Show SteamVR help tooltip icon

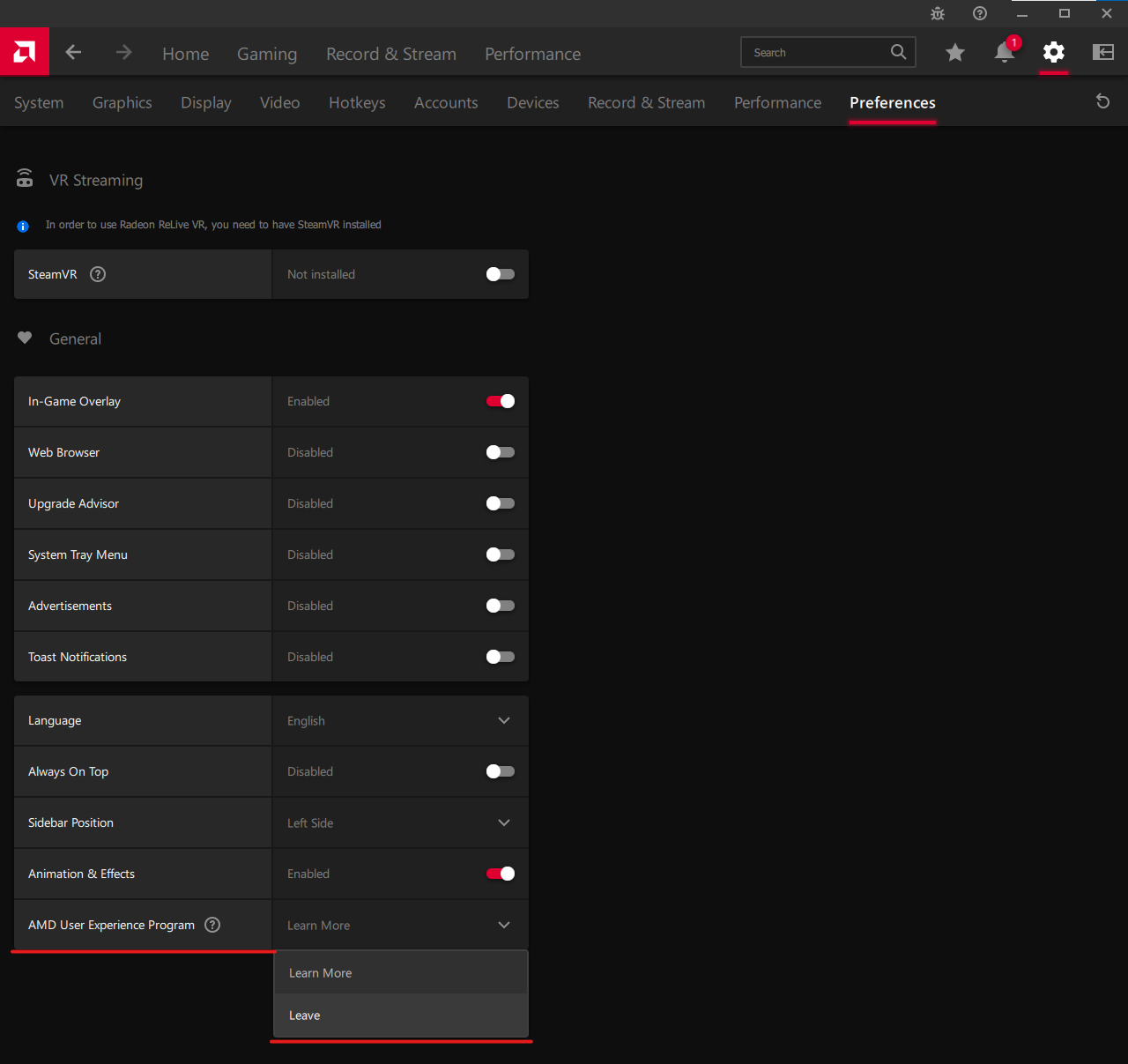[x=98, y=274]
